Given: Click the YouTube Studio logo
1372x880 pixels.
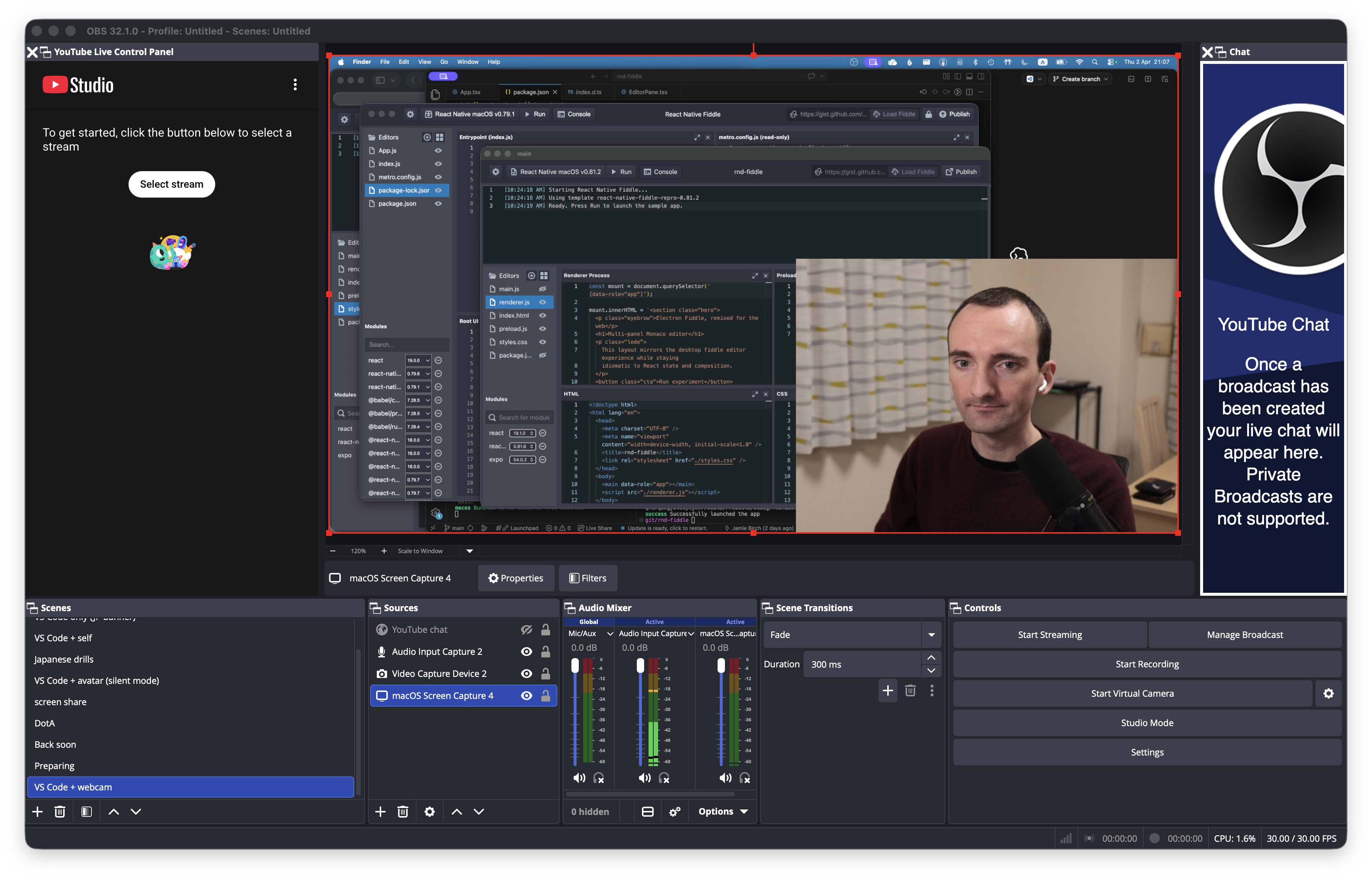Looking at the screenshot, I should 78,85.
